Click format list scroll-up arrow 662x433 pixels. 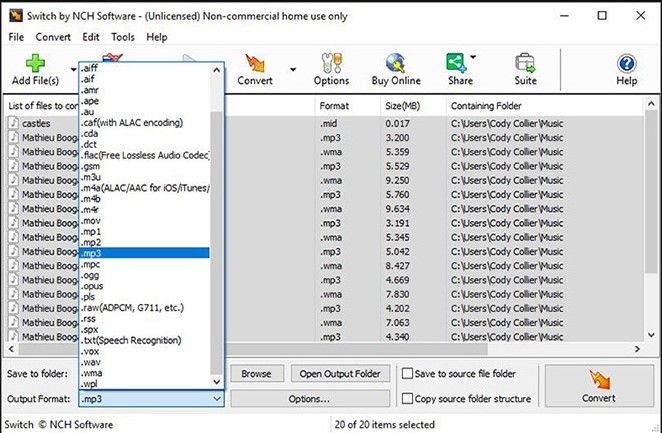(x=217, y=70)
